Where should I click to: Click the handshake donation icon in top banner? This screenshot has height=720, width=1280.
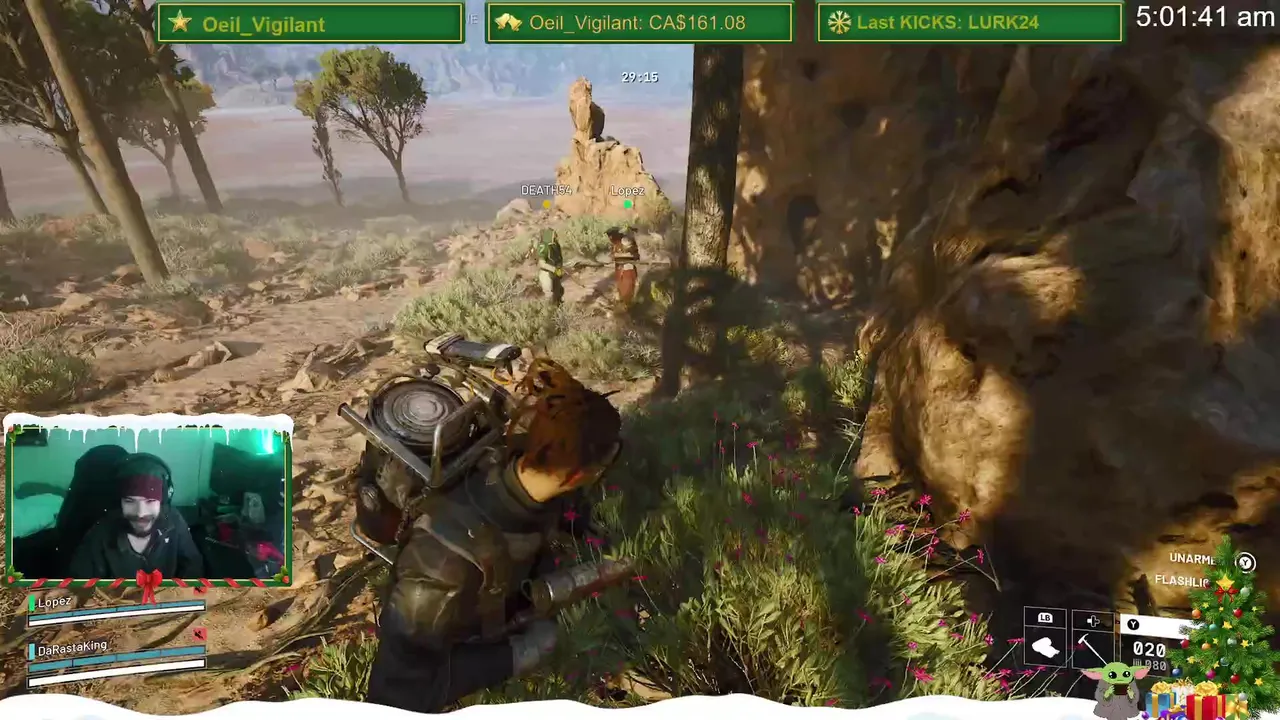click(508, 23)
